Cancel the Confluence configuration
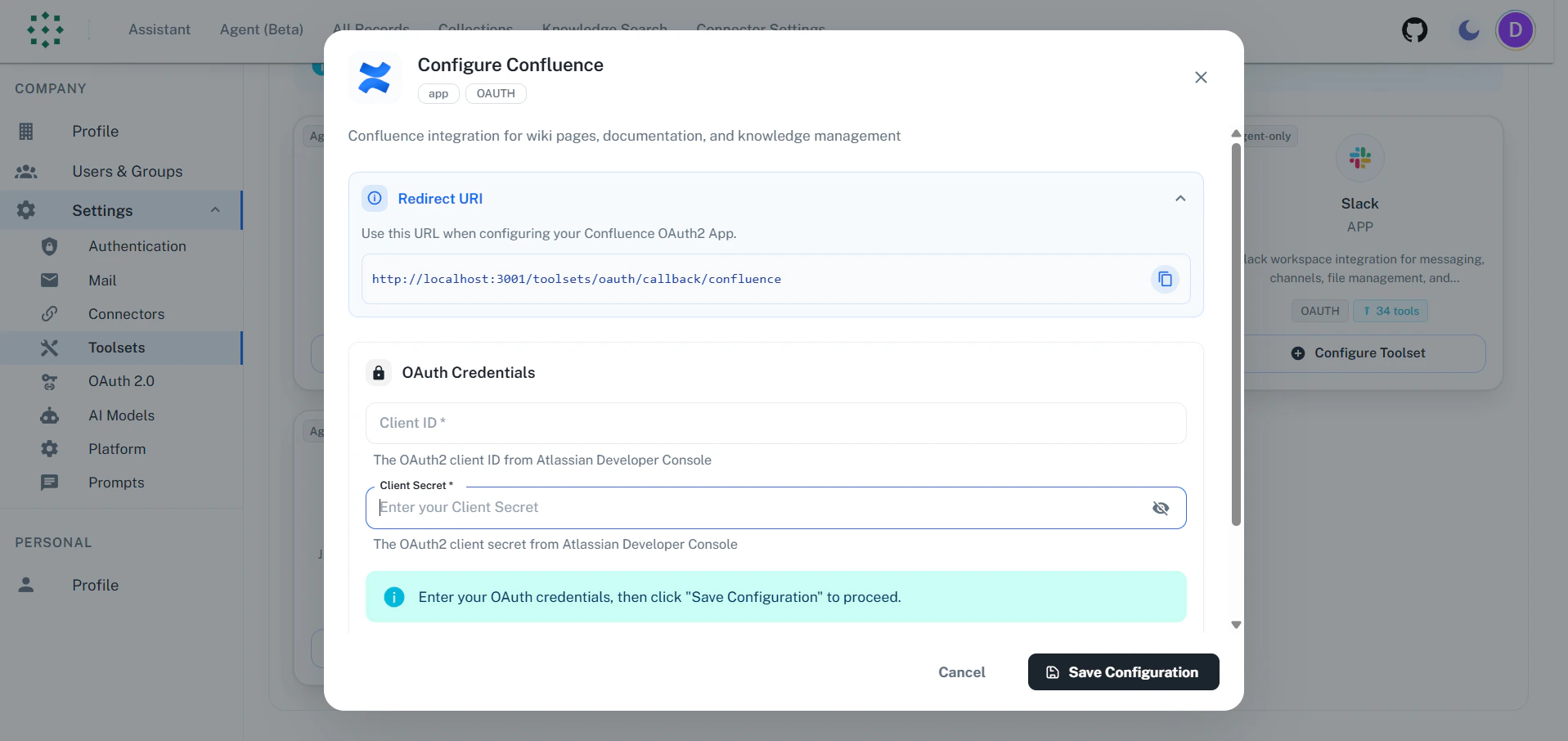The width and height of the screenshot is (1568, 741). pyautogui.click(x=961, y=671)
